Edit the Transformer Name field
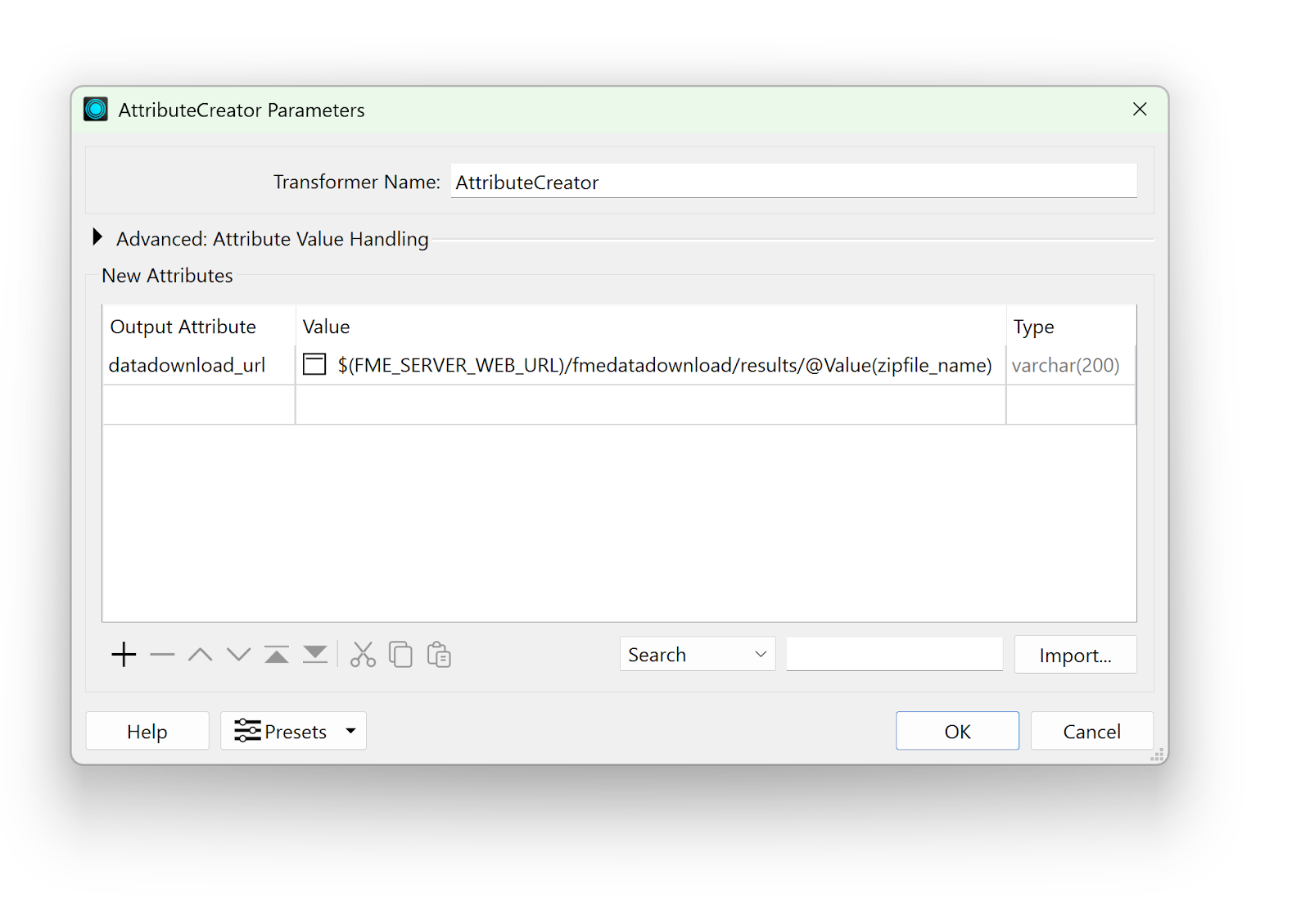 point(793,181)
